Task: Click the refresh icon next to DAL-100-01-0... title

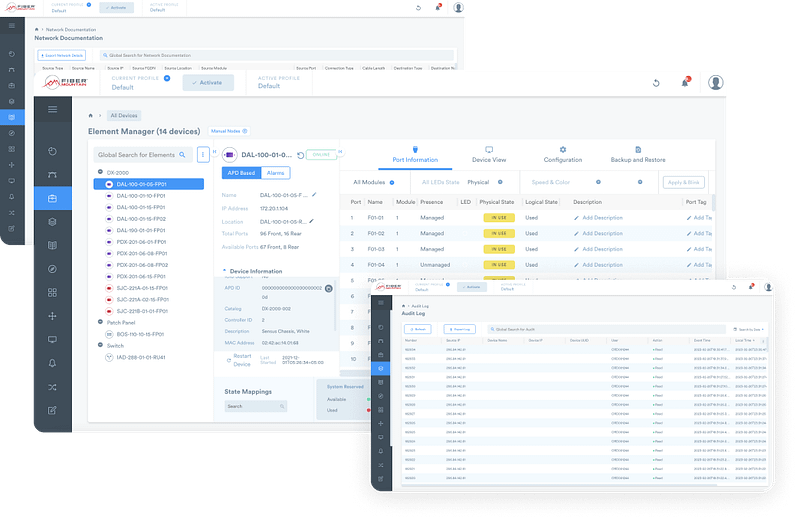Action: click(301, 155)
